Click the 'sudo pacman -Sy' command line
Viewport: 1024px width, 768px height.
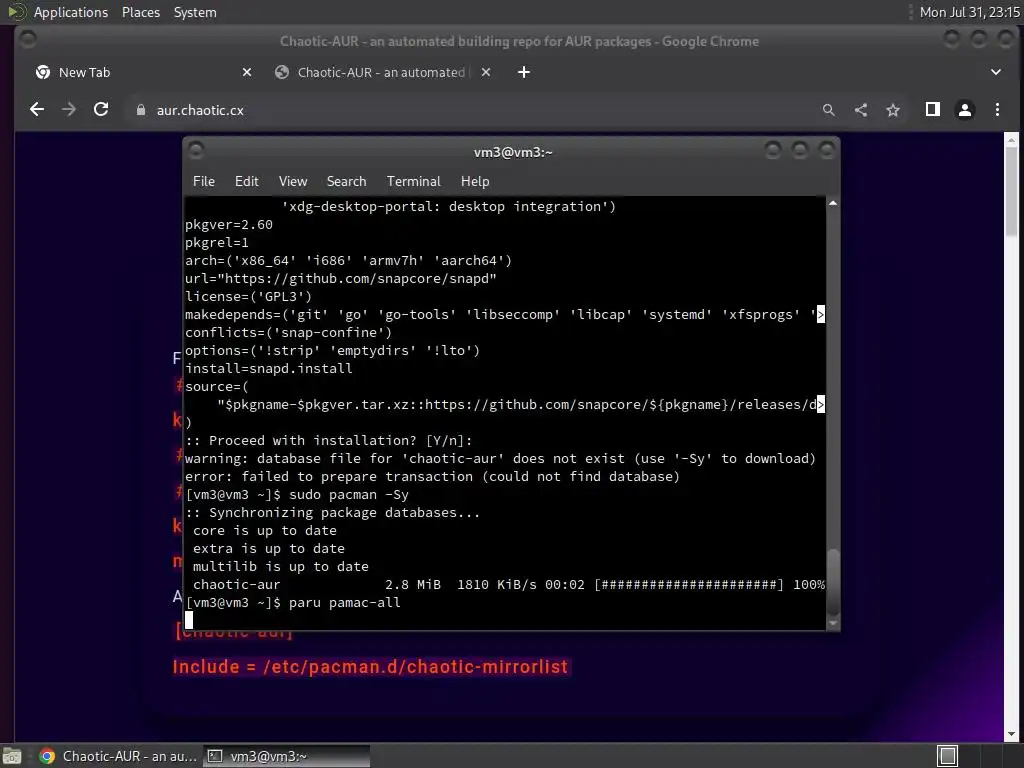tap(297, 495)
